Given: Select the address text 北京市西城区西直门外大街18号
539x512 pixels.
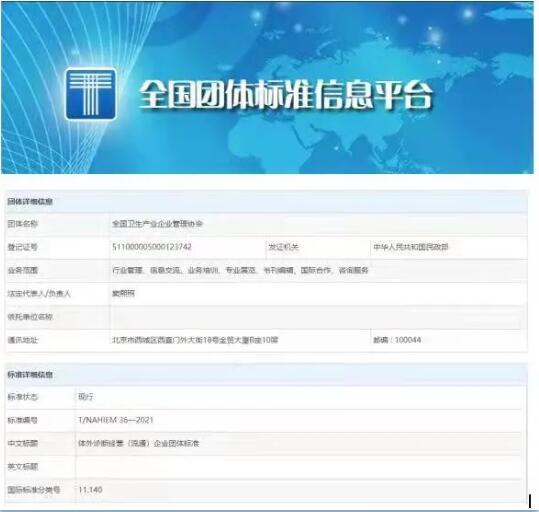Looking at the screenshot, I should [195, 340].
